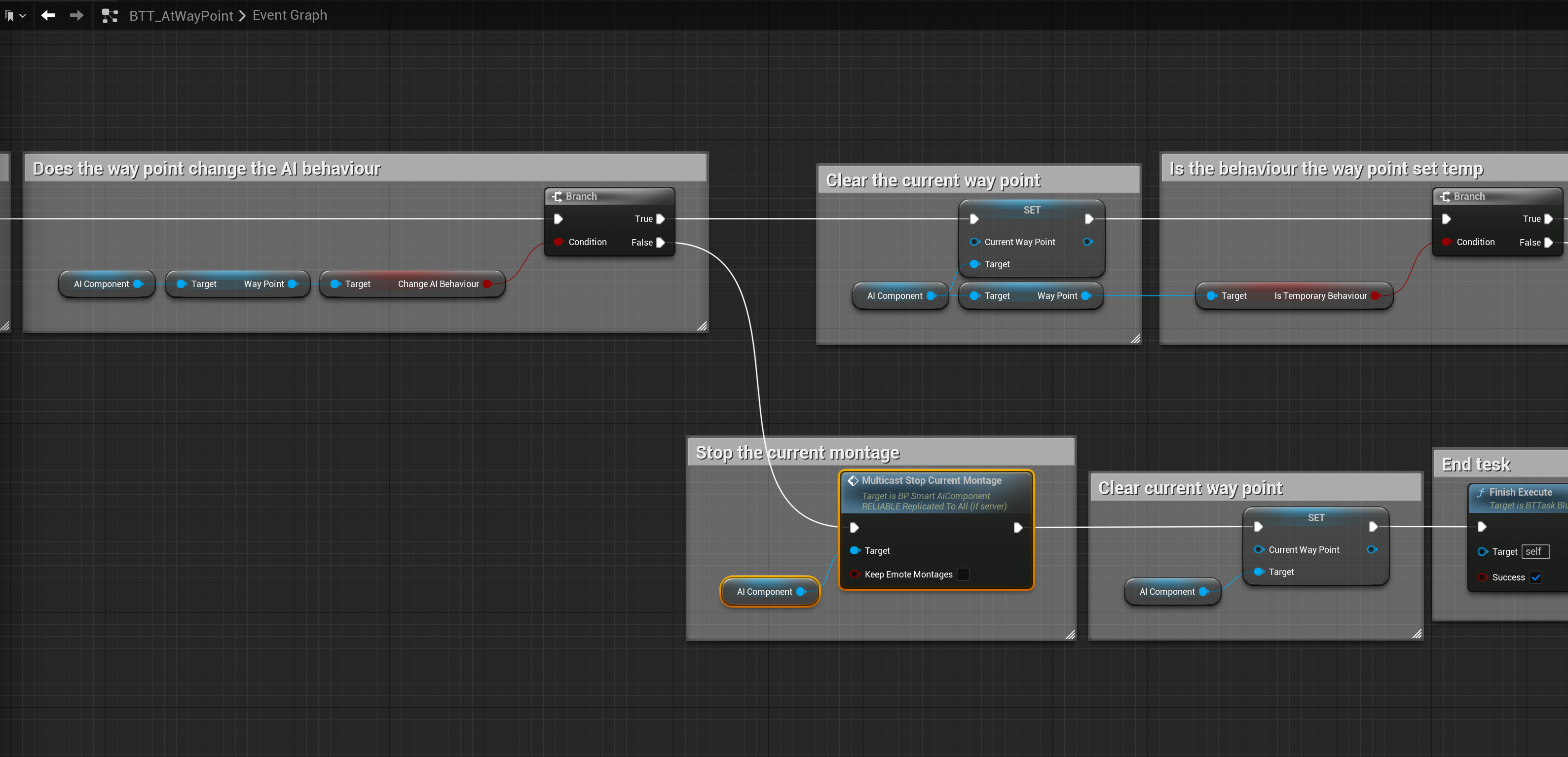This screenshot has height=757, width=1568.
Task: Click the back navigation arrow
Action: [x=48, y=15]
